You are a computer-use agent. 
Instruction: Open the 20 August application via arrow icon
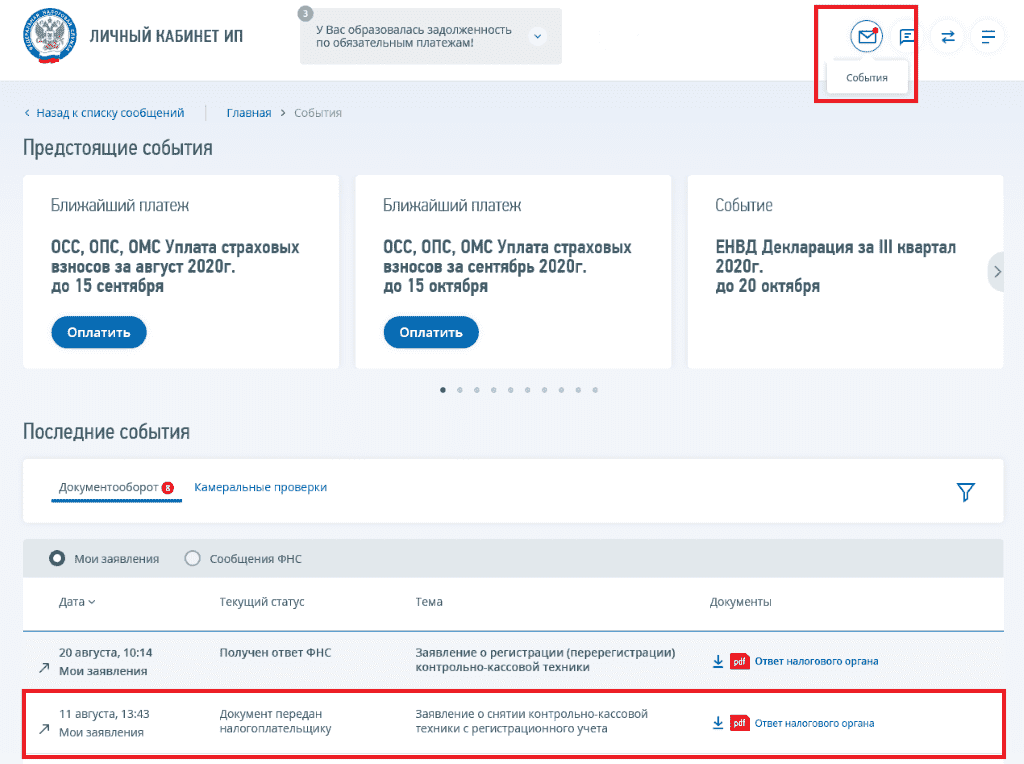point(44,667)
